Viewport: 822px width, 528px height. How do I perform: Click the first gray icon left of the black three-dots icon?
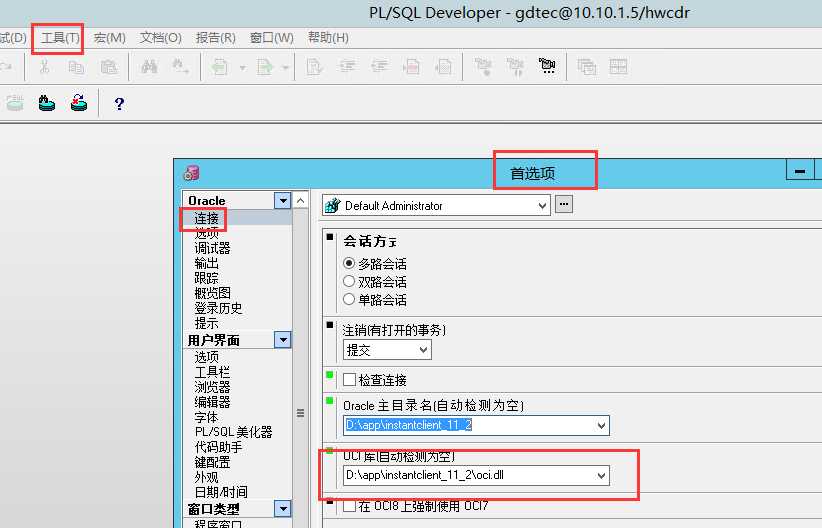pos(515,67)
